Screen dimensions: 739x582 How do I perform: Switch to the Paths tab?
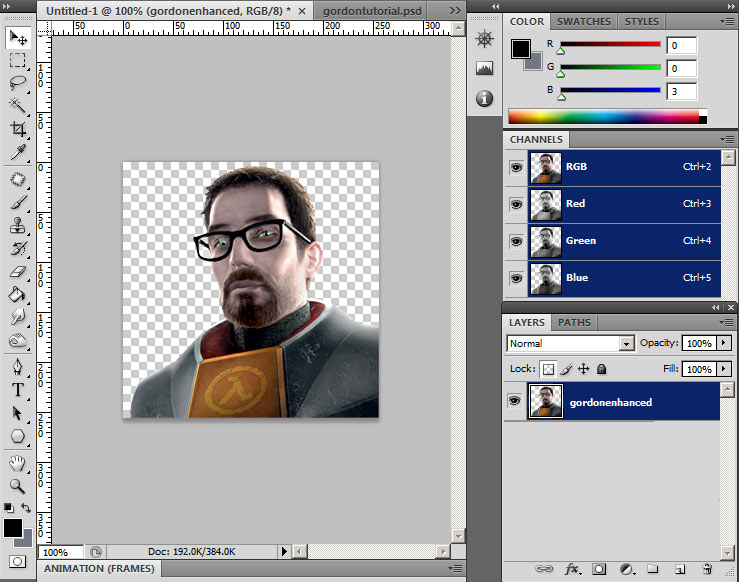(573, 323)
